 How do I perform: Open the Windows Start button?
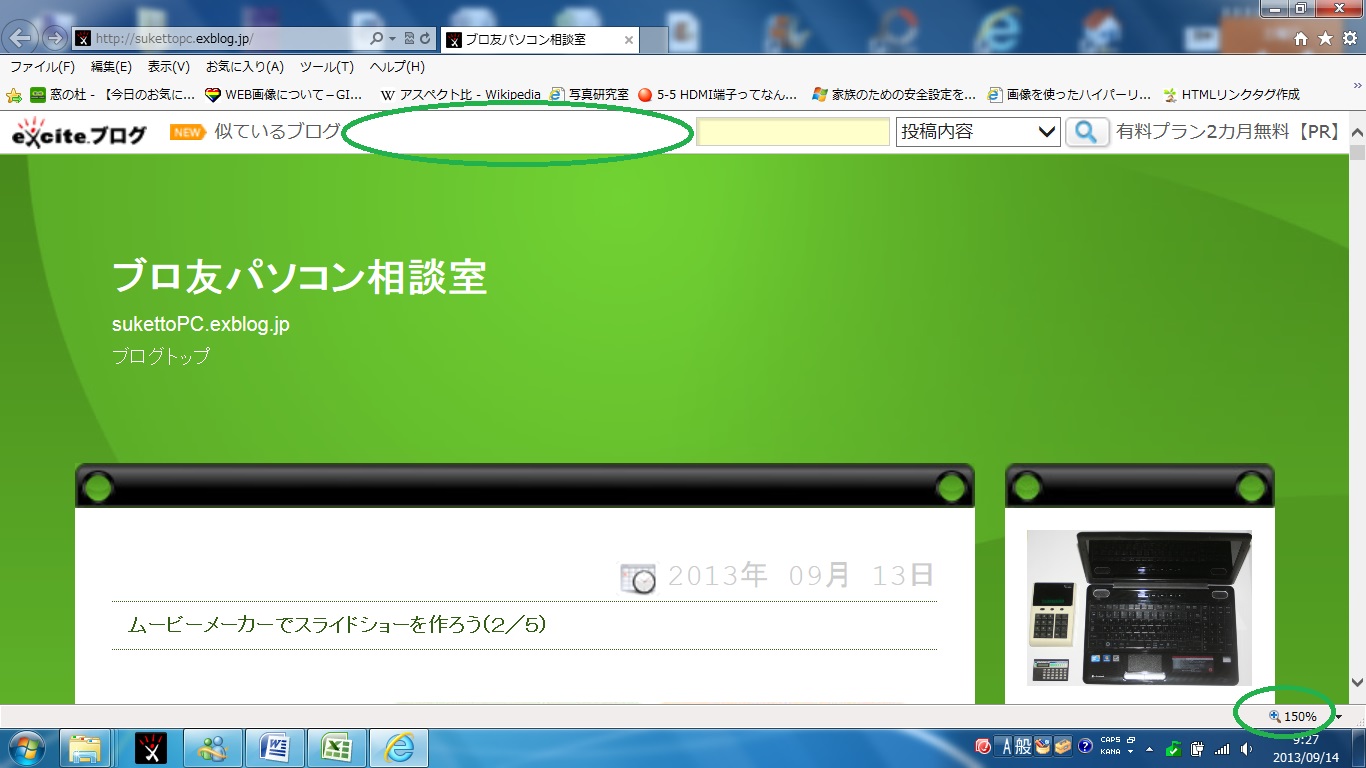pyautogui.click(x=26, y=748)
